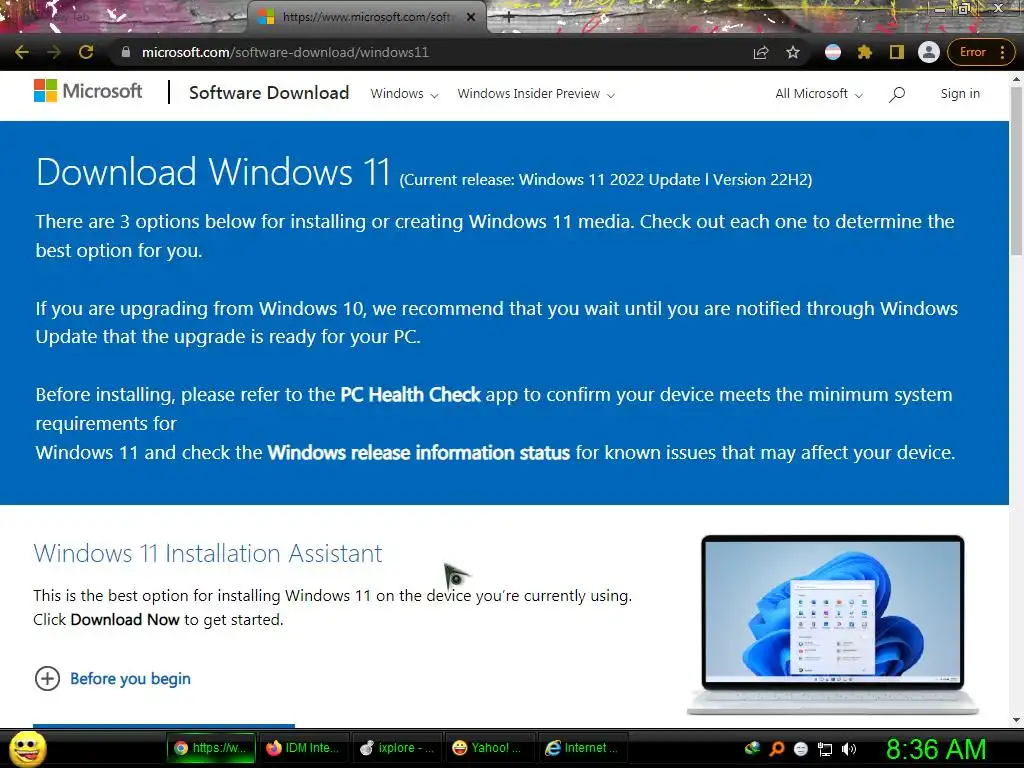Click the Microsoft logo

[x=88, y=91]
